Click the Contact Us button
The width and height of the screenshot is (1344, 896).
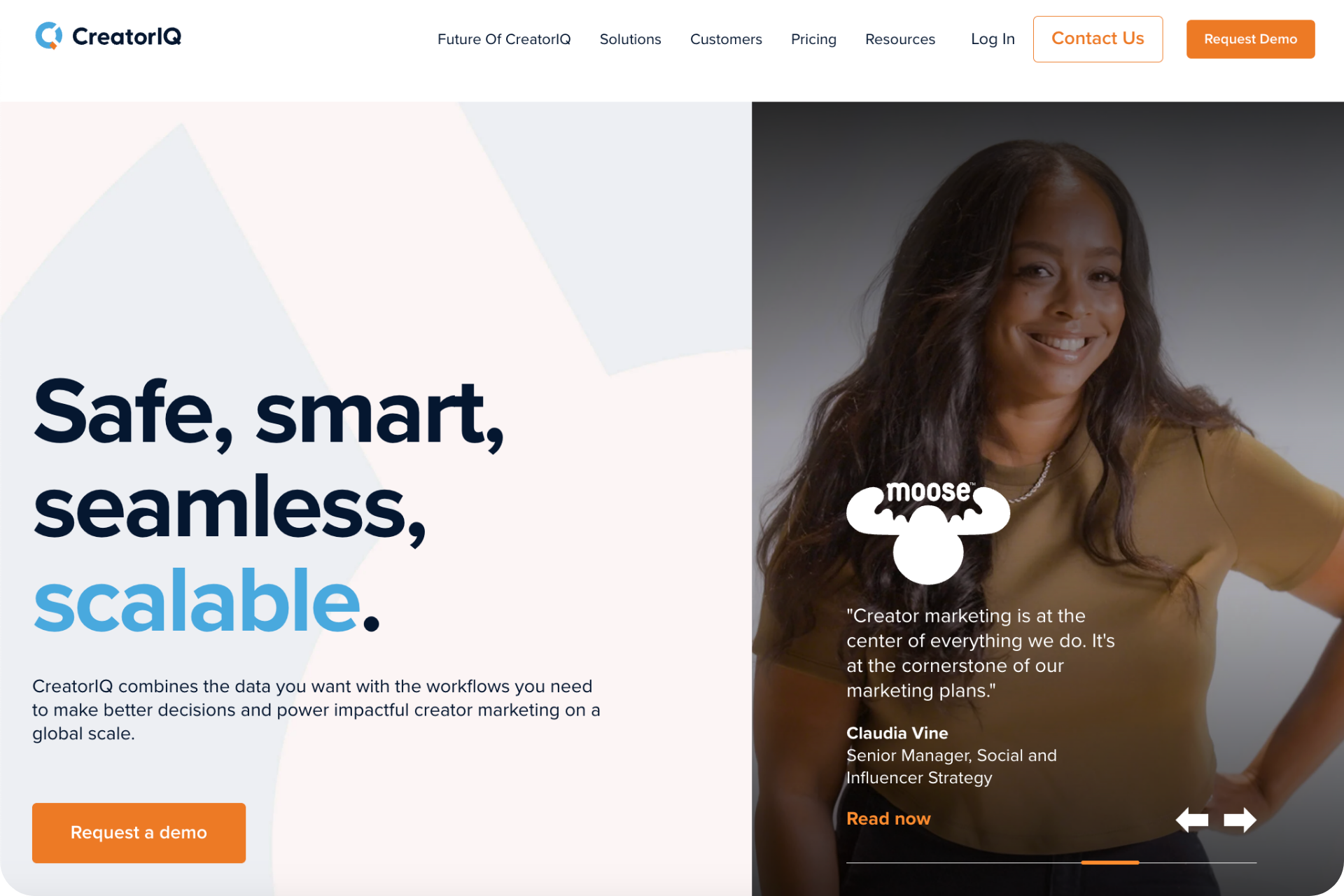pyautogui.click(x=1098, y=39)
